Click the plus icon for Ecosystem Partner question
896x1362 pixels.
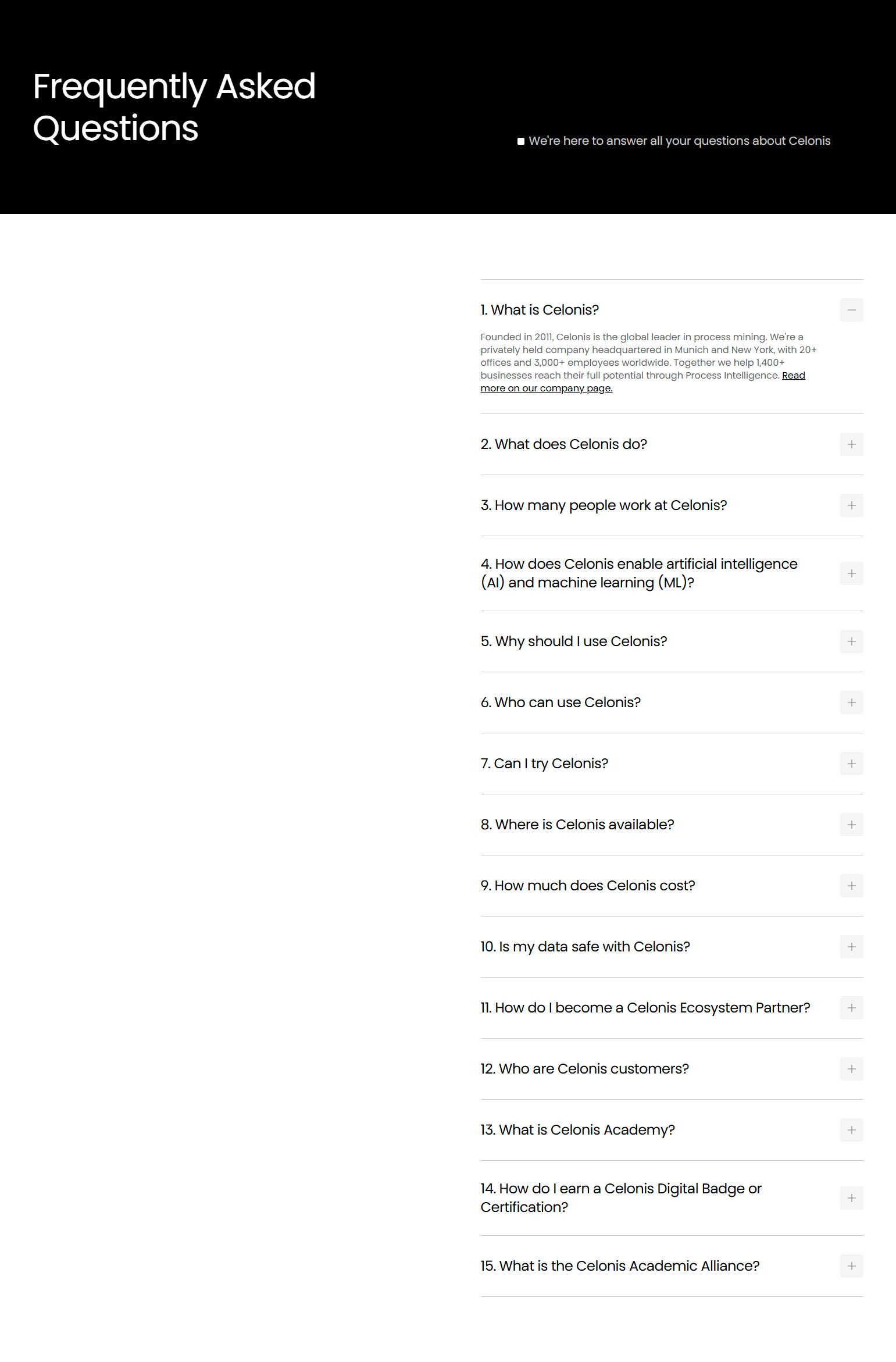(851, 1008)
